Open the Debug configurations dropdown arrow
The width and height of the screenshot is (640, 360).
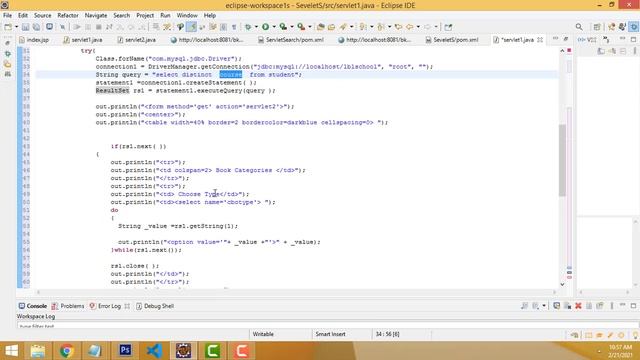coord(256,27)
